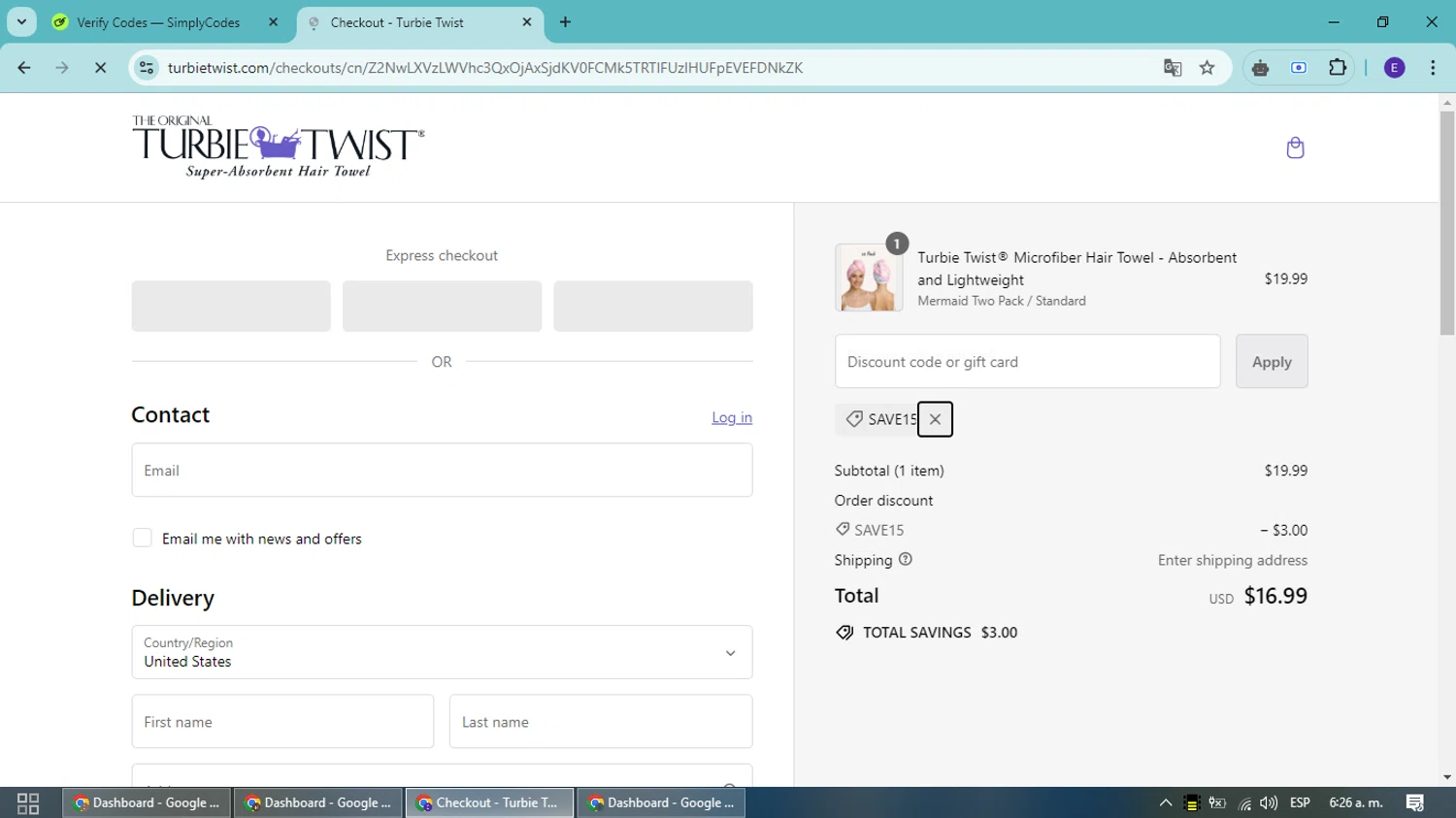Open Google Translate icon in address bar

pos(1173,68)
